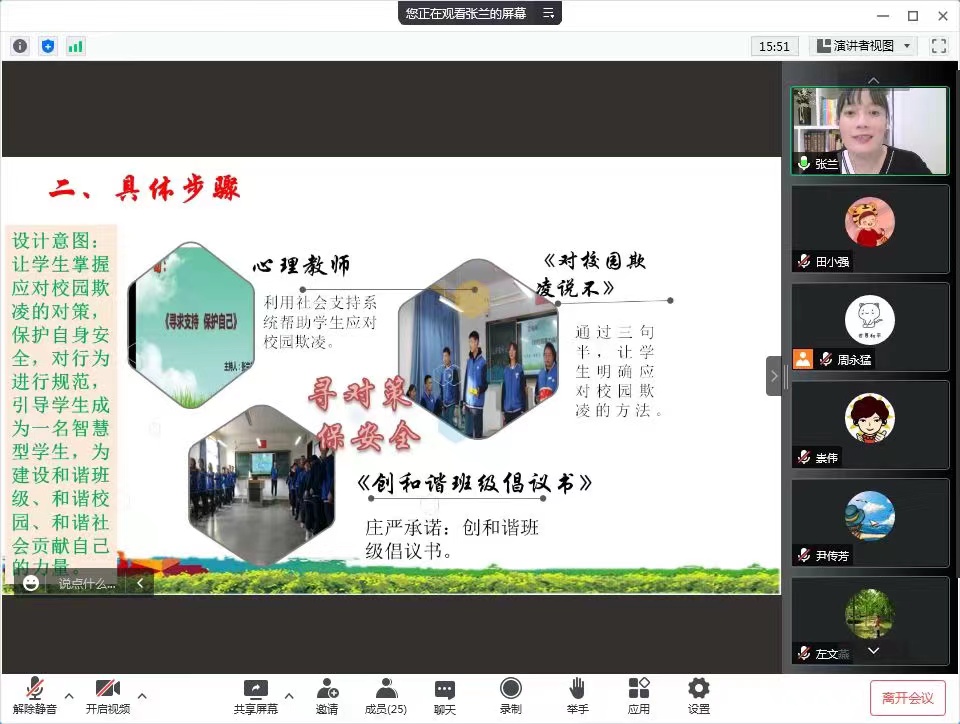This screenshot has width=960, height=724.
Task: Enter fullscreen with the top-right expand icon
Action: [937, 45]
